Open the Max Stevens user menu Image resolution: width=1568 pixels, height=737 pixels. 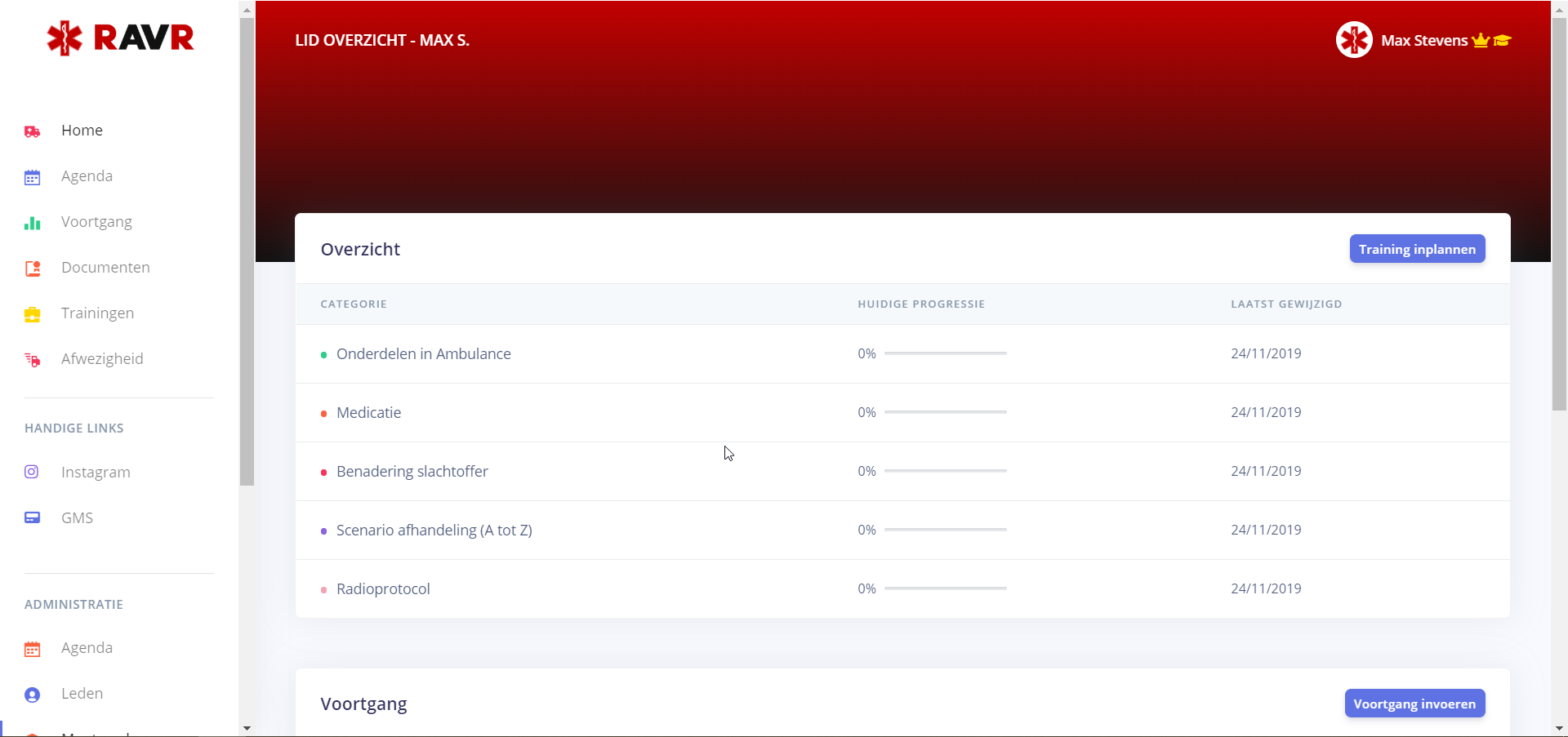1424,41
